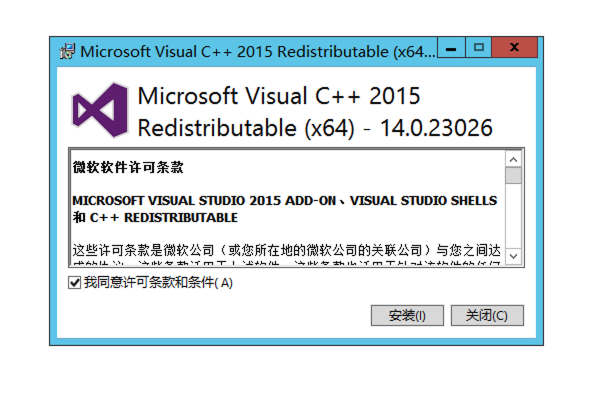Click the 微软软件许可条款 license heading
The height and width of the screenshot is (399, 596).
click(x=128, y=167)
